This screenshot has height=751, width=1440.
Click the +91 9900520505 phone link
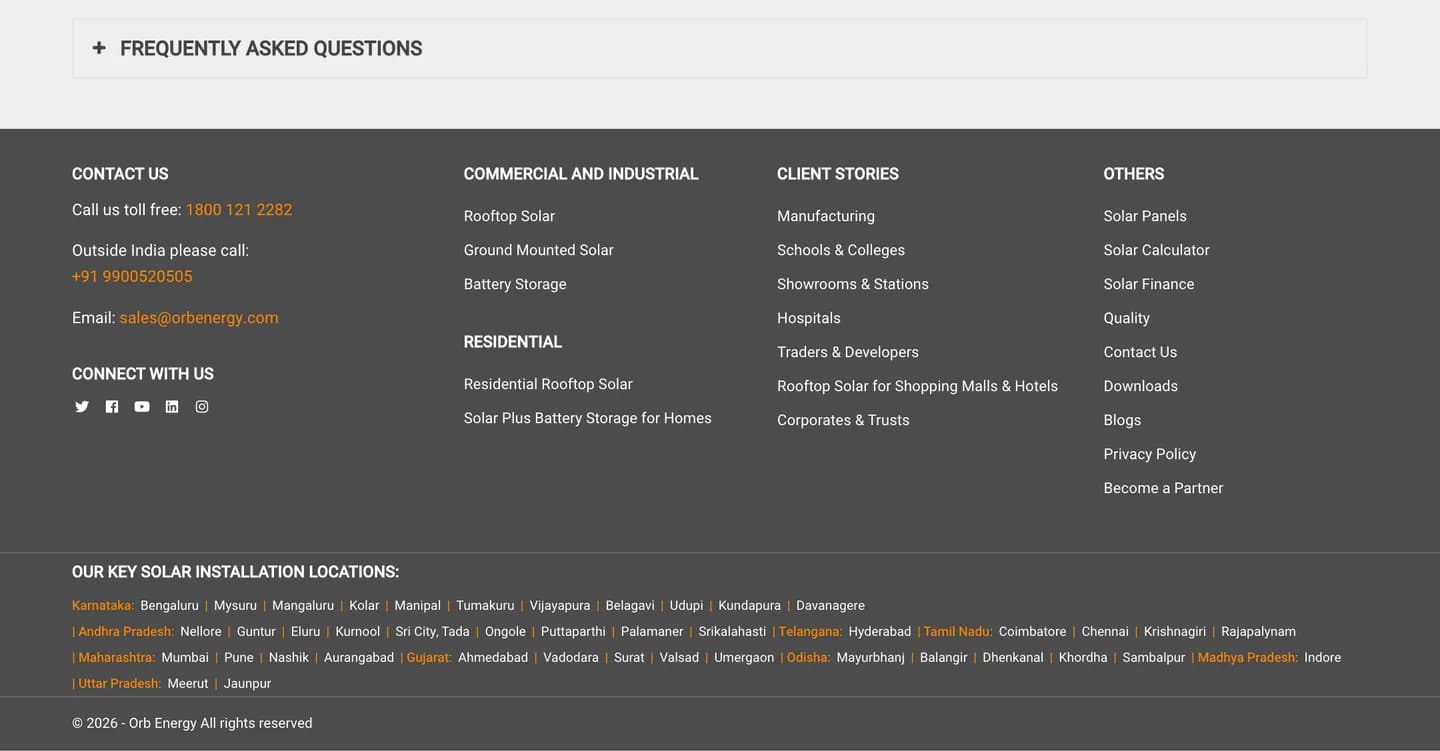[132, 277]
